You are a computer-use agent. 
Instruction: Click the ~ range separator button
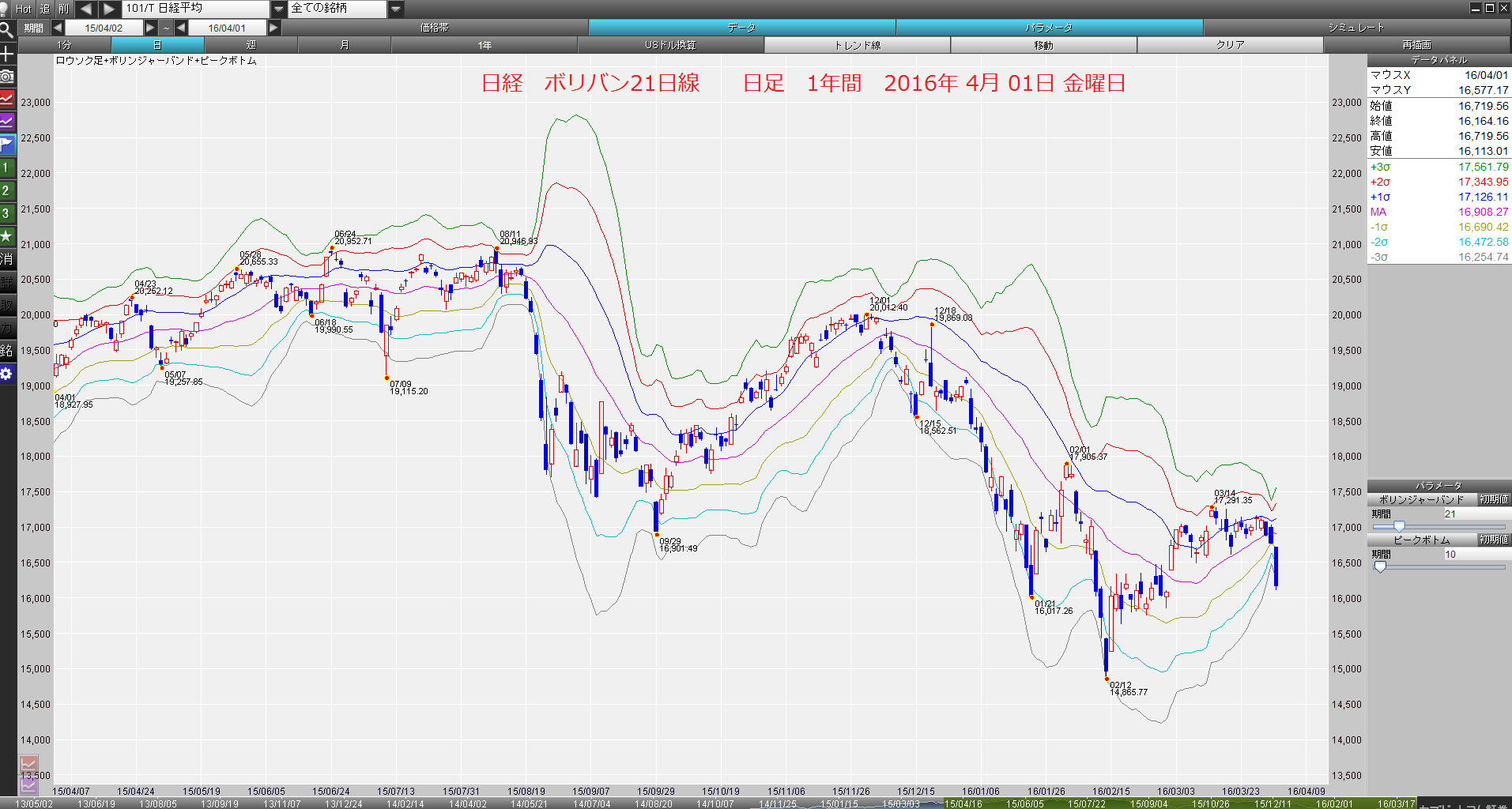coord(166,28)
